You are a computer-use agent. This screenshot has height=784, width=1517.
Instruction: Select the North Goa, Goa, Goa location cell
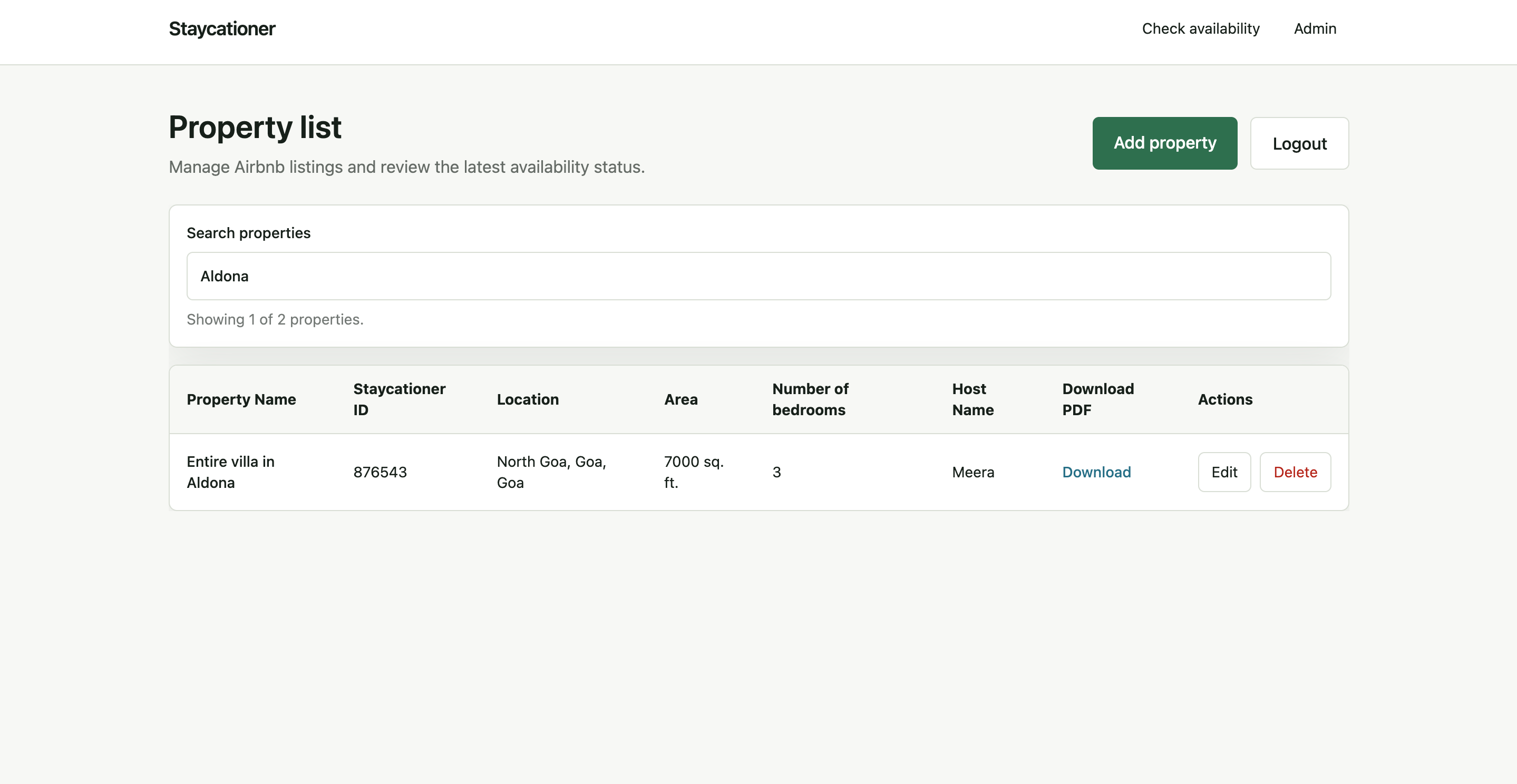click(551, 472)
